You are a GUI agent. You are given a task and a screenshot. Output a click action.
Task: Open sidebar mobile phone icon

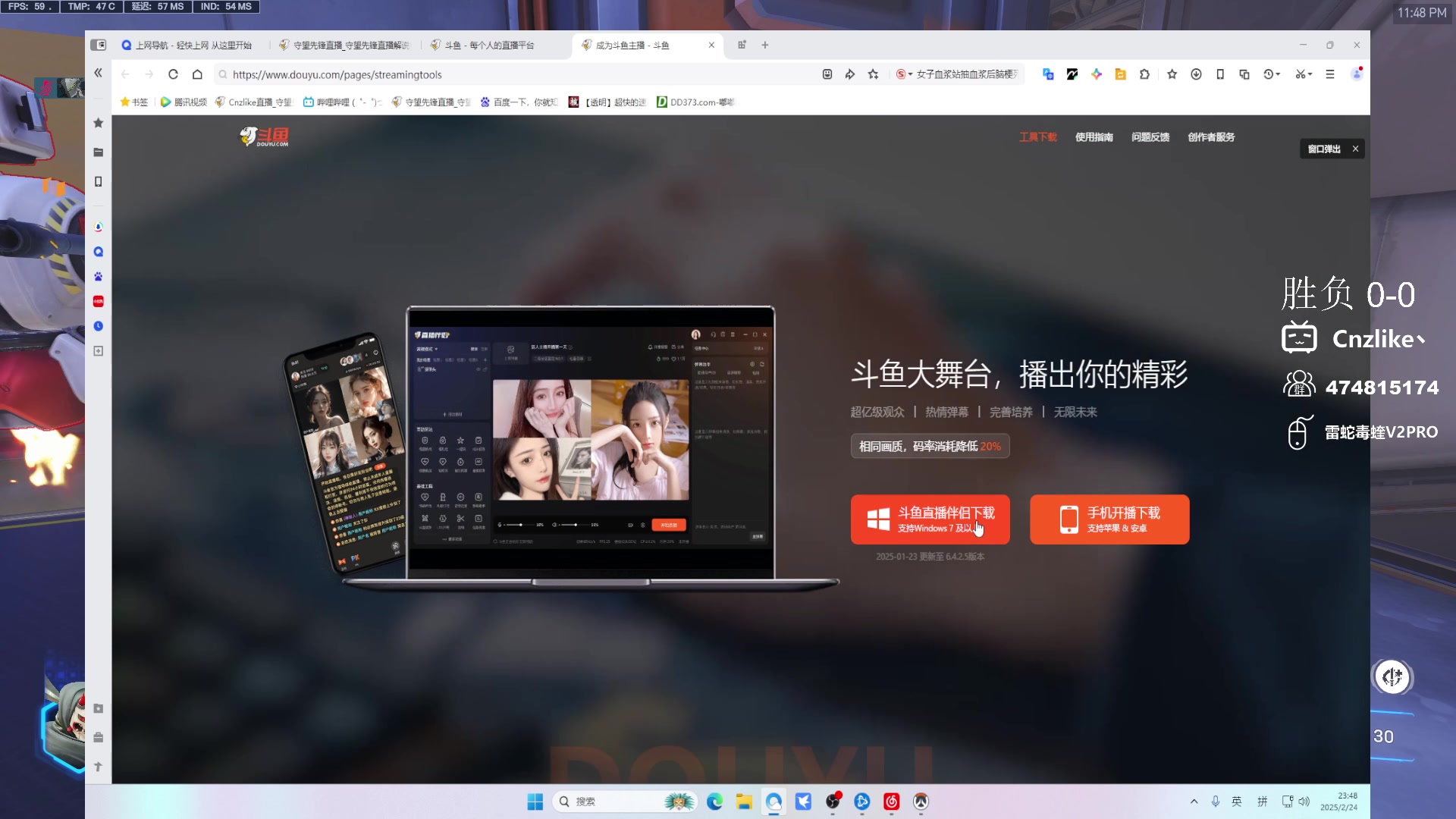tap(98, 182)
